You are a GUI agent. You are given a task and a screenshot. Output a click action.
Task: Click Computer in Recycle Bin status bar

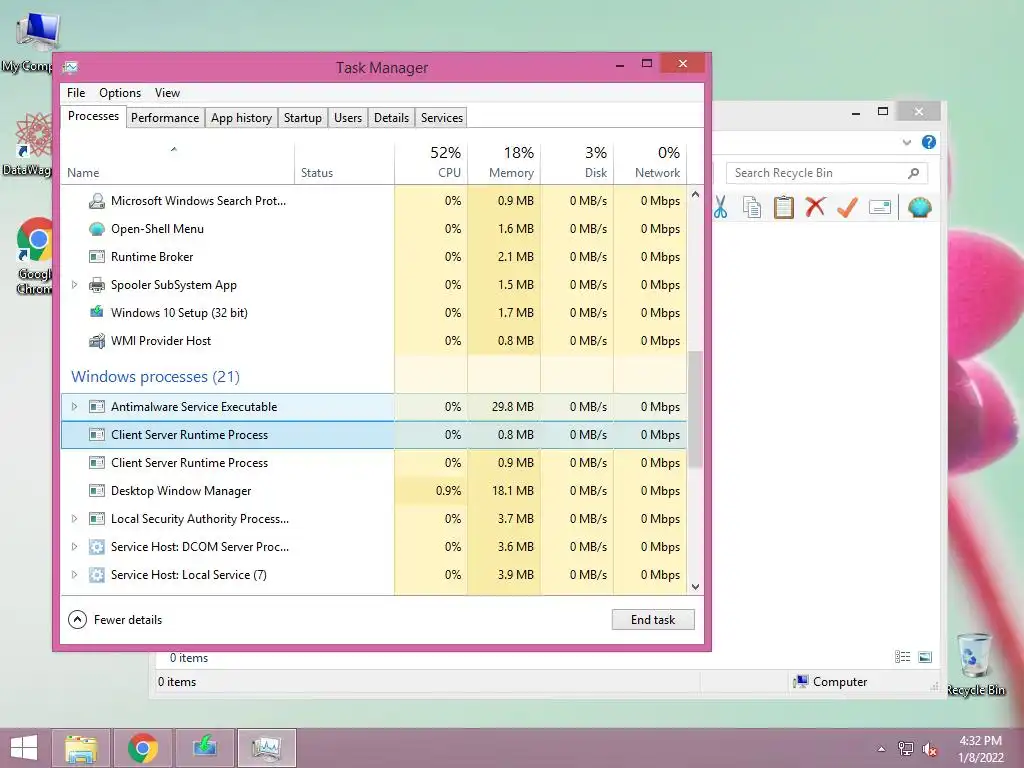830,681
